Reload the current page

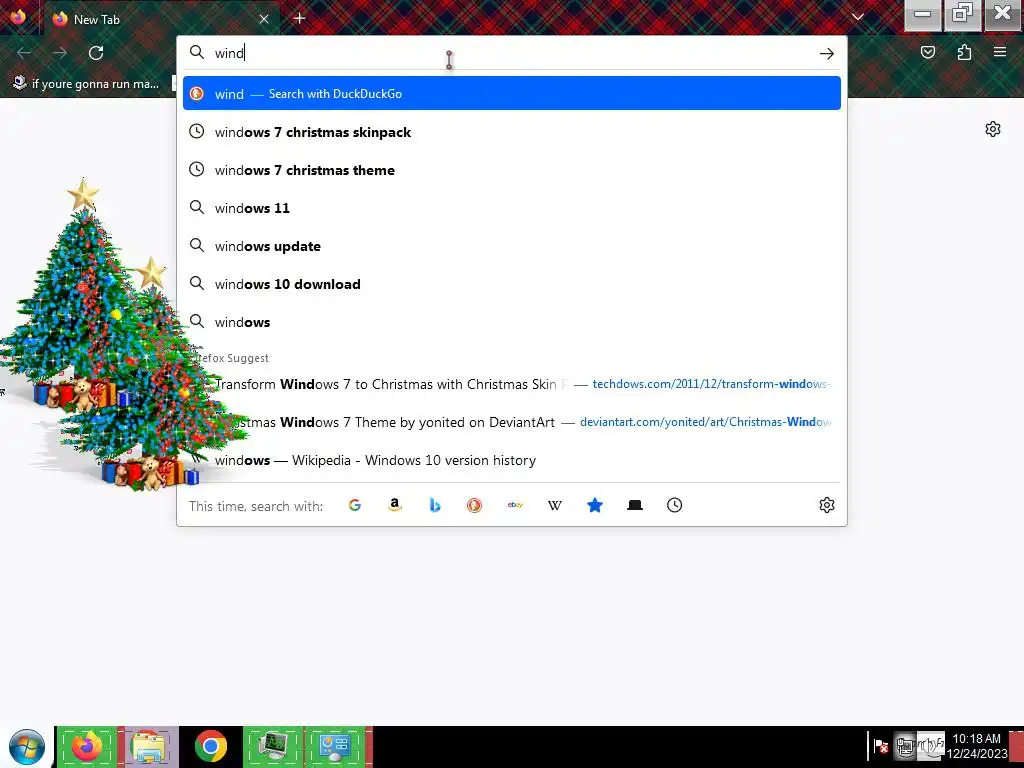[x=96, y=53]
